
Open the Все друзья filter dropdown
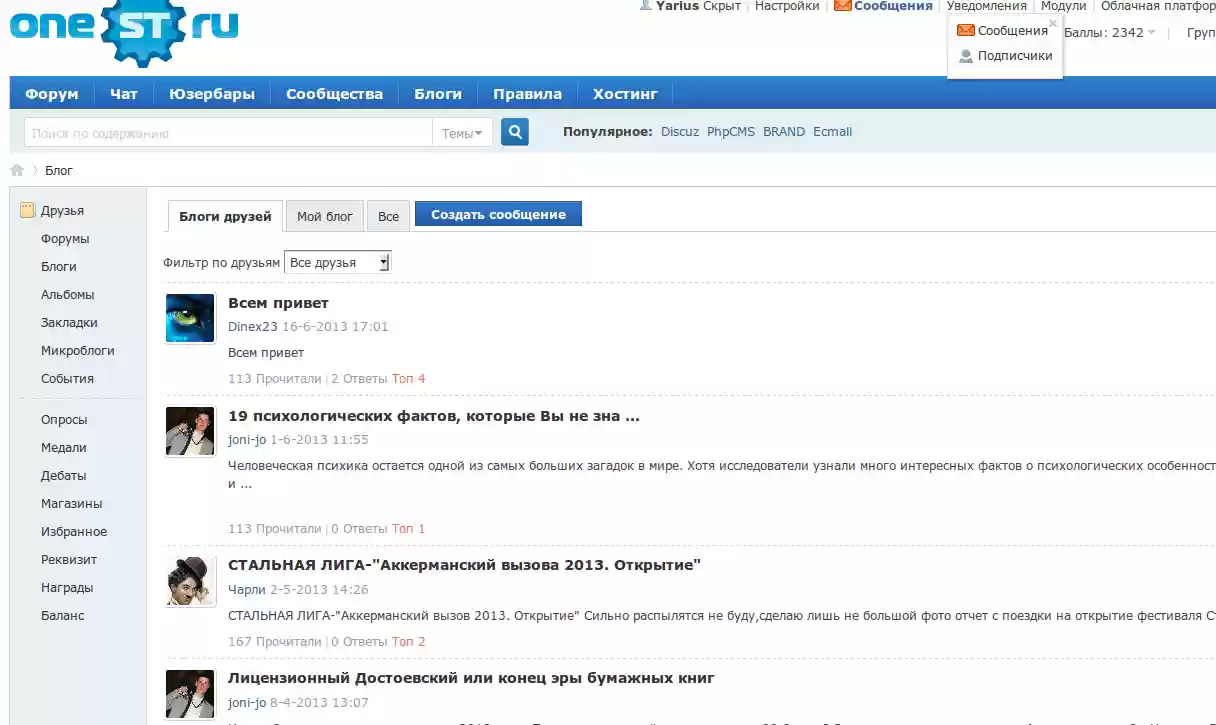click(x=337, y=260)
